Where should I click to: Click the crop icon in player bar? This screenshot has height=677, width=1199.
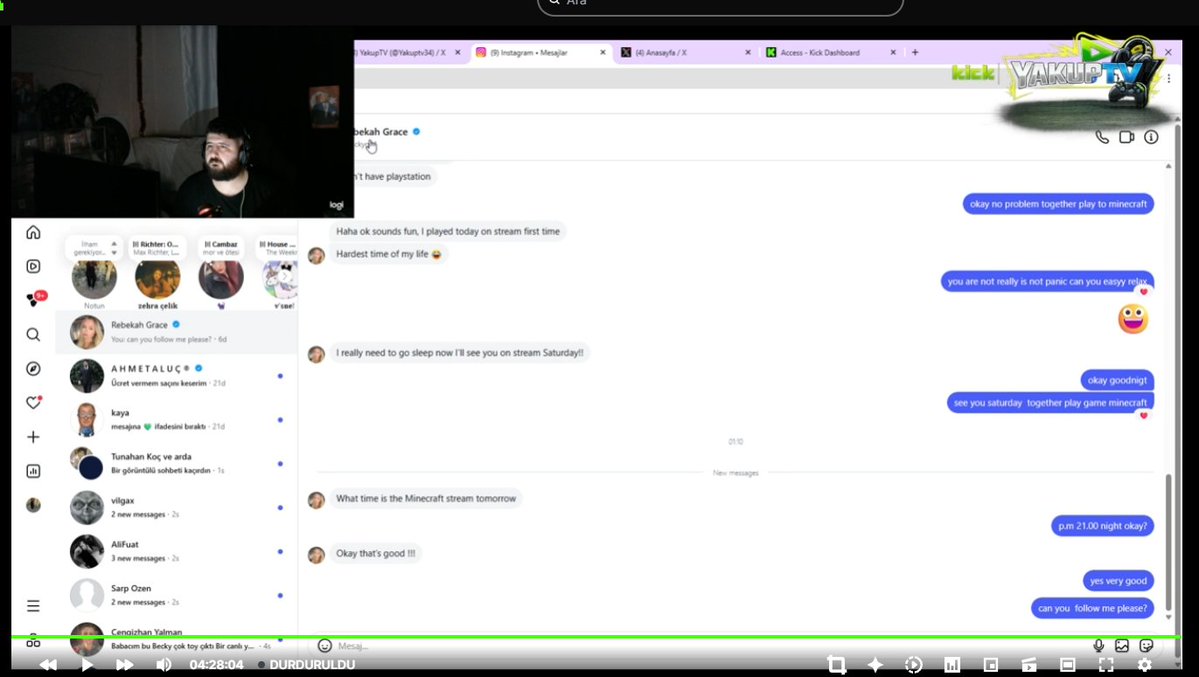pyautogui.click(x=837, y=665)
